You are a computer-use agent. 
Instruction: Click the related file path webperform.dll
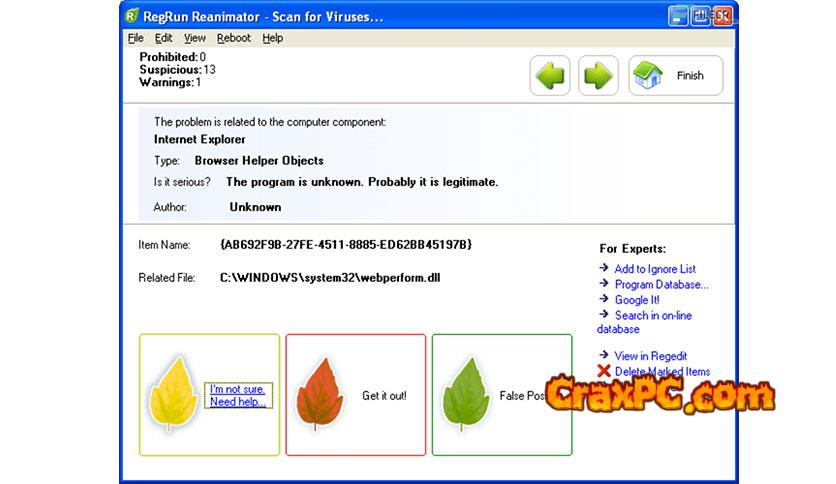[x=329, y=278]
